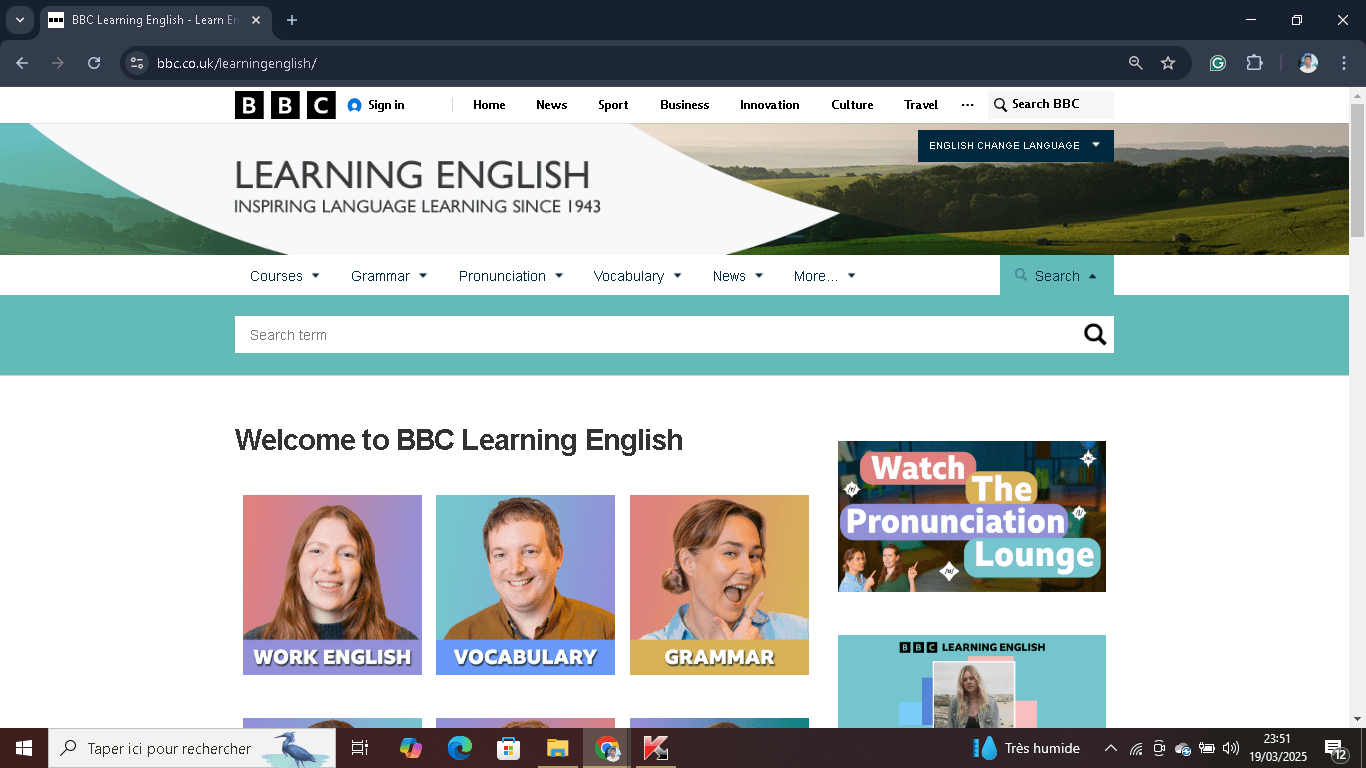Open Chrome profile avatar icon

(1306, 62)
